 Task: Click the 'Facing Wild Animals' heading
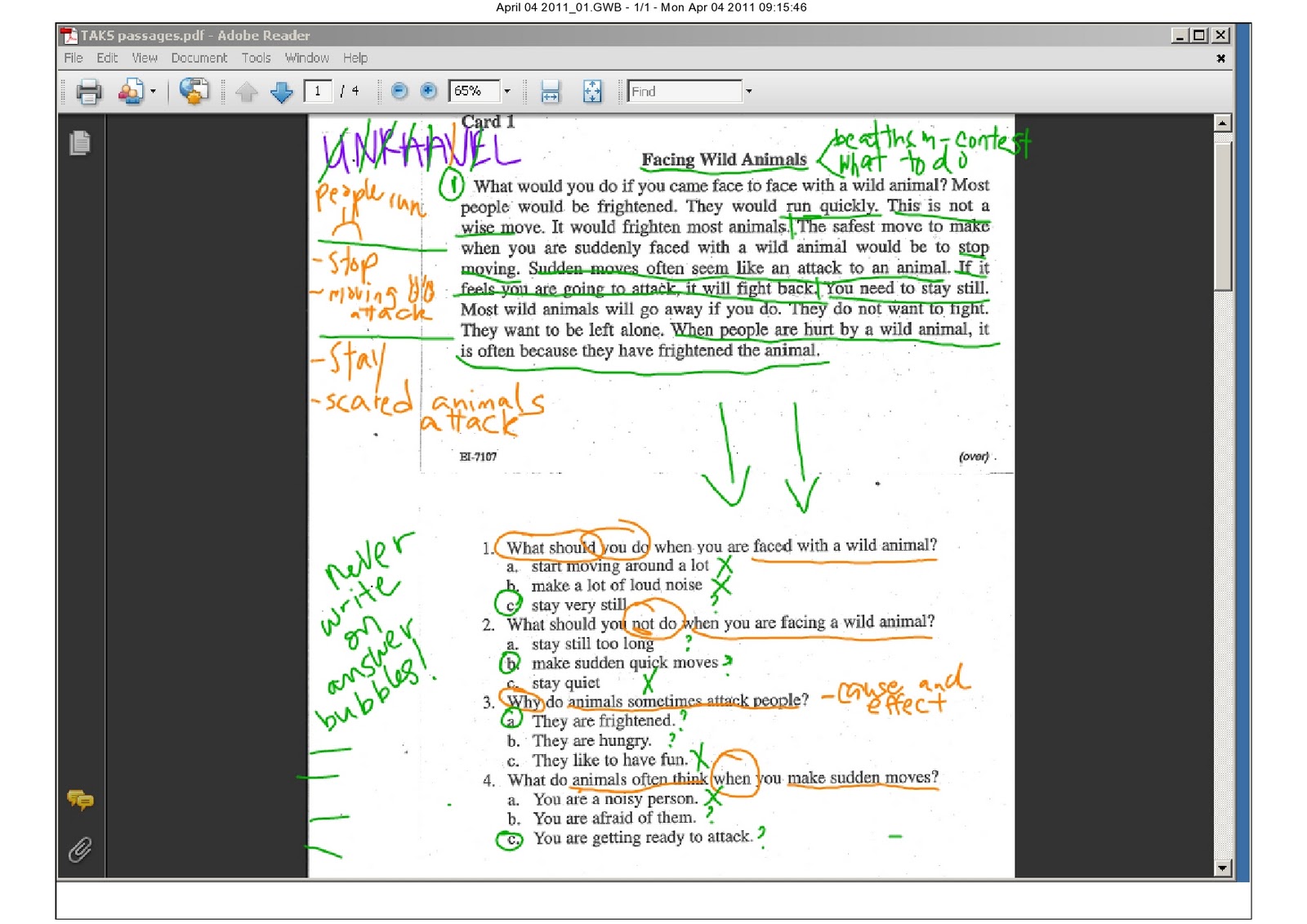pos(724,160)
